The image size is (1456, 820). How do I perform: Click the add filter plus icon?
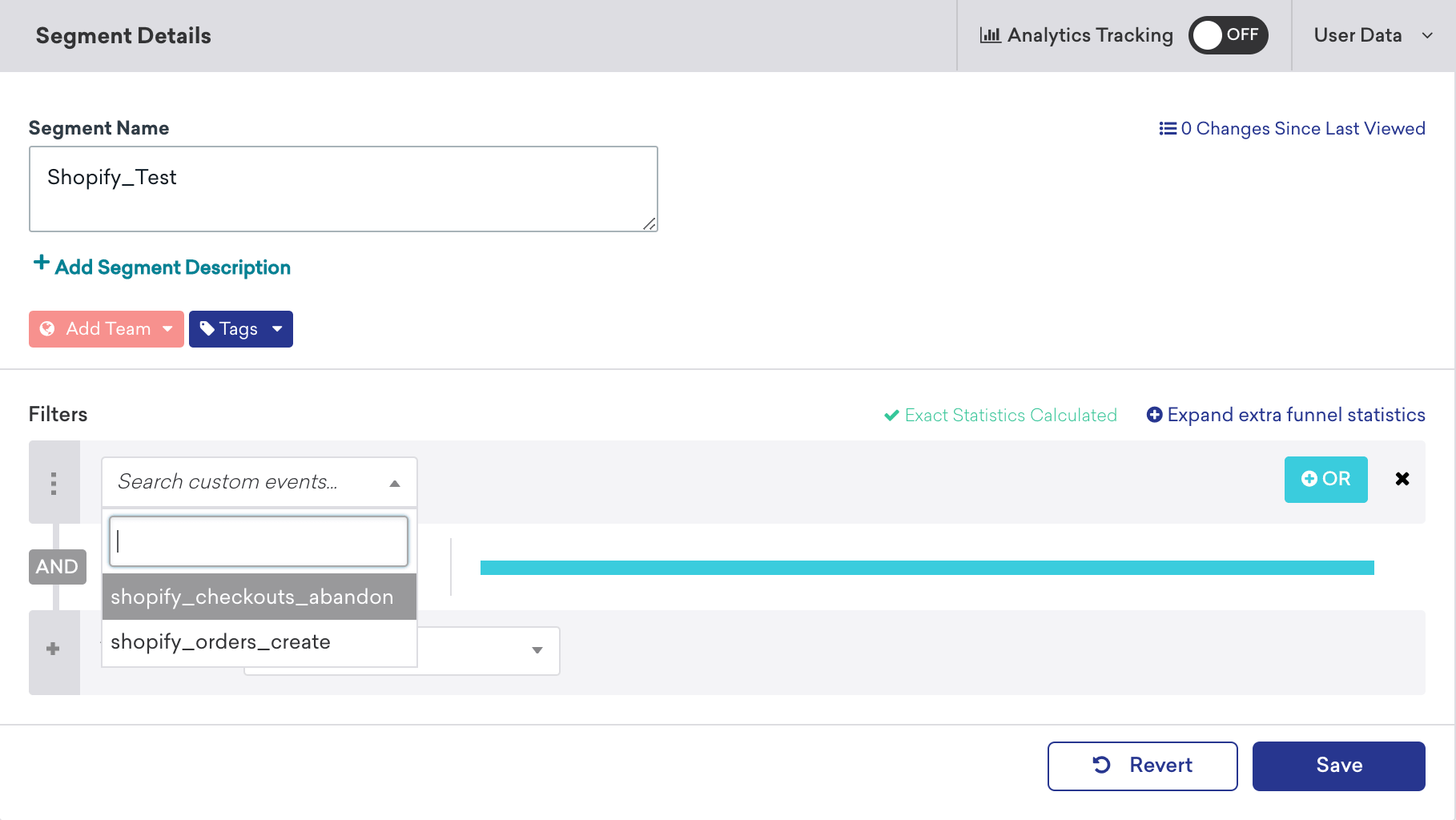pyautogui.click(x=54, y=649)
